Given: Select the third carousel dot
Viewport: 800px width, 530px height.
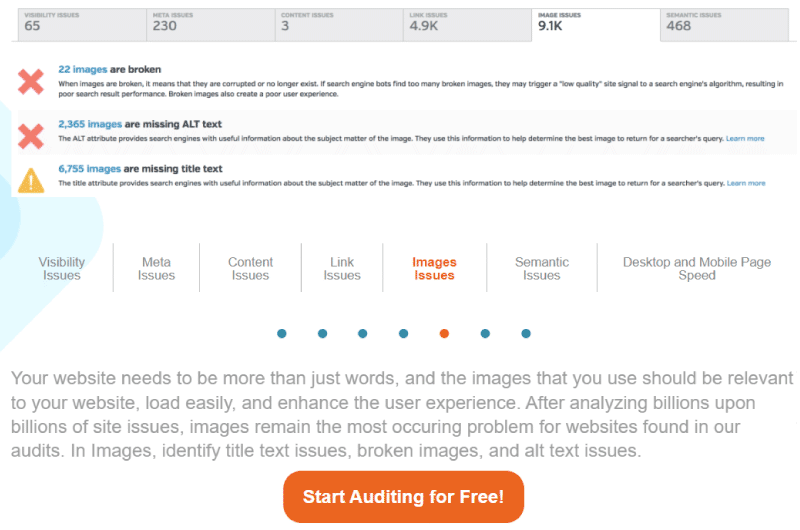Looking at the screenshot, I should point(363,334).
